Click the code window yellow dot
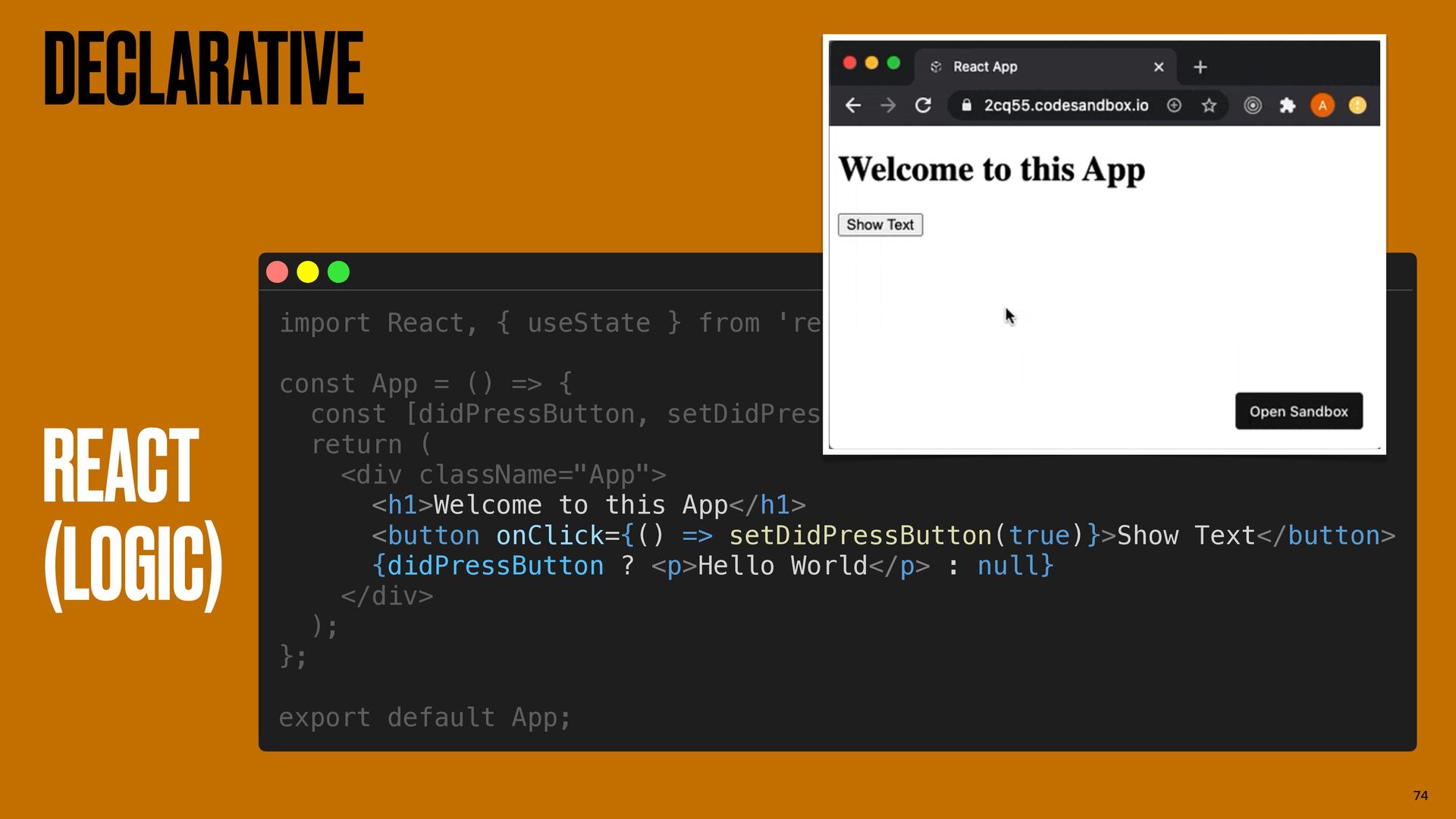The width and height of the screenshot is (1456, 819). [308, 271]
